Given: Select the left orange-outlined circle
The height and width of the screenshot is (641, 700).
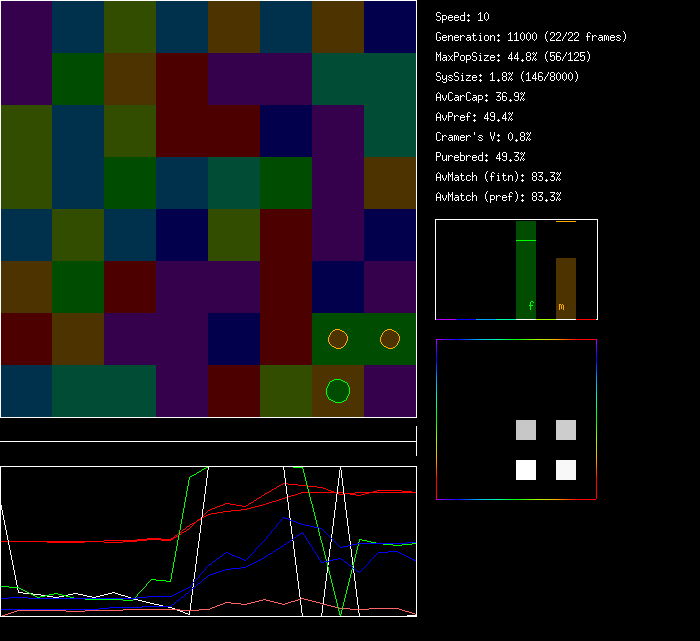Looking at the screenshot, I should click(338, 339).
